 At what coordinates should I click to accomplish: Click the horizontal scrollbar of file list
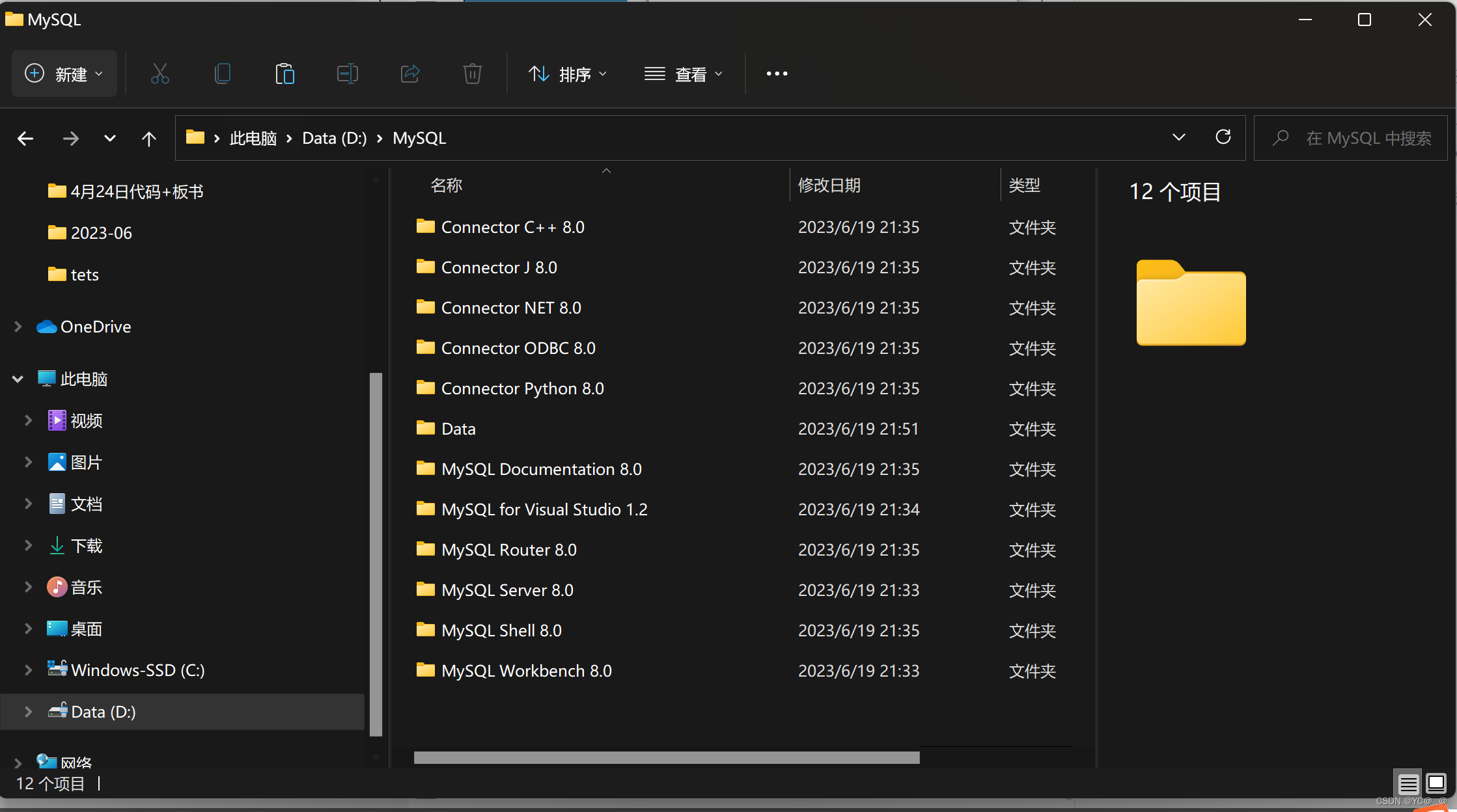pyautogui.click(x=667, y=757)
